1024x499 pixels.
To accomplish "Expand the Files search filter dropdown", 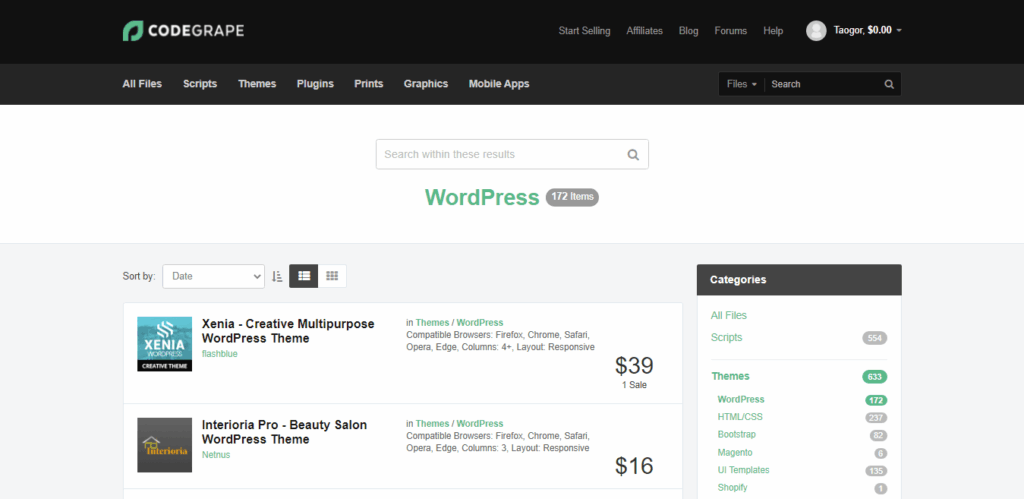I will pos(741,84).
